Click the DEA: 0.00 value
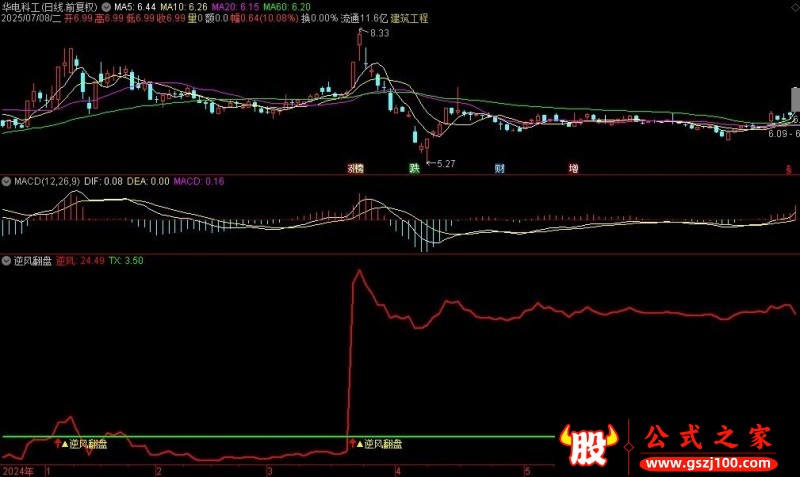Screen dimensions: 800x477 pyautogui.click(x=148, y=181)
